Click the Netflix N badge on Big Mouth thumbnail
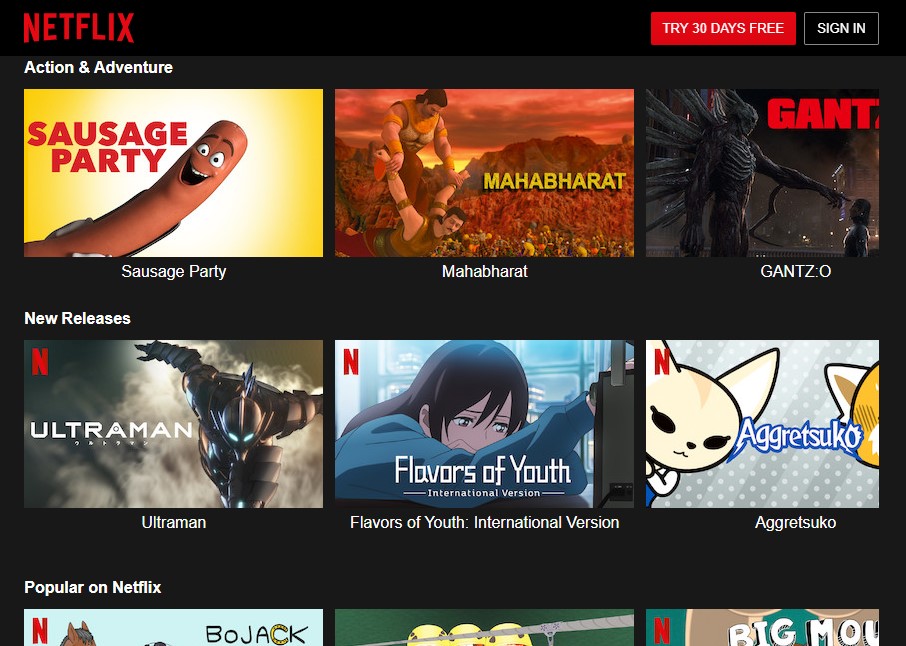Image resolution: width=906 pixels, height=646 pixels. 662,631
